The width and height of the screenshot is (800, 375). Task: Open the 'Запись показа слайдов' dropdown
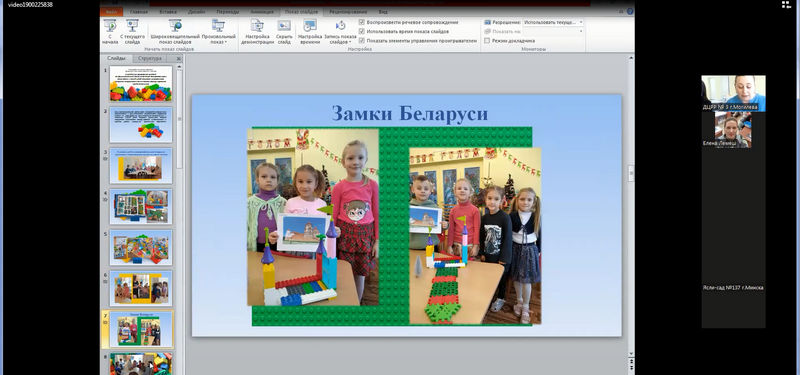point(340,32)
